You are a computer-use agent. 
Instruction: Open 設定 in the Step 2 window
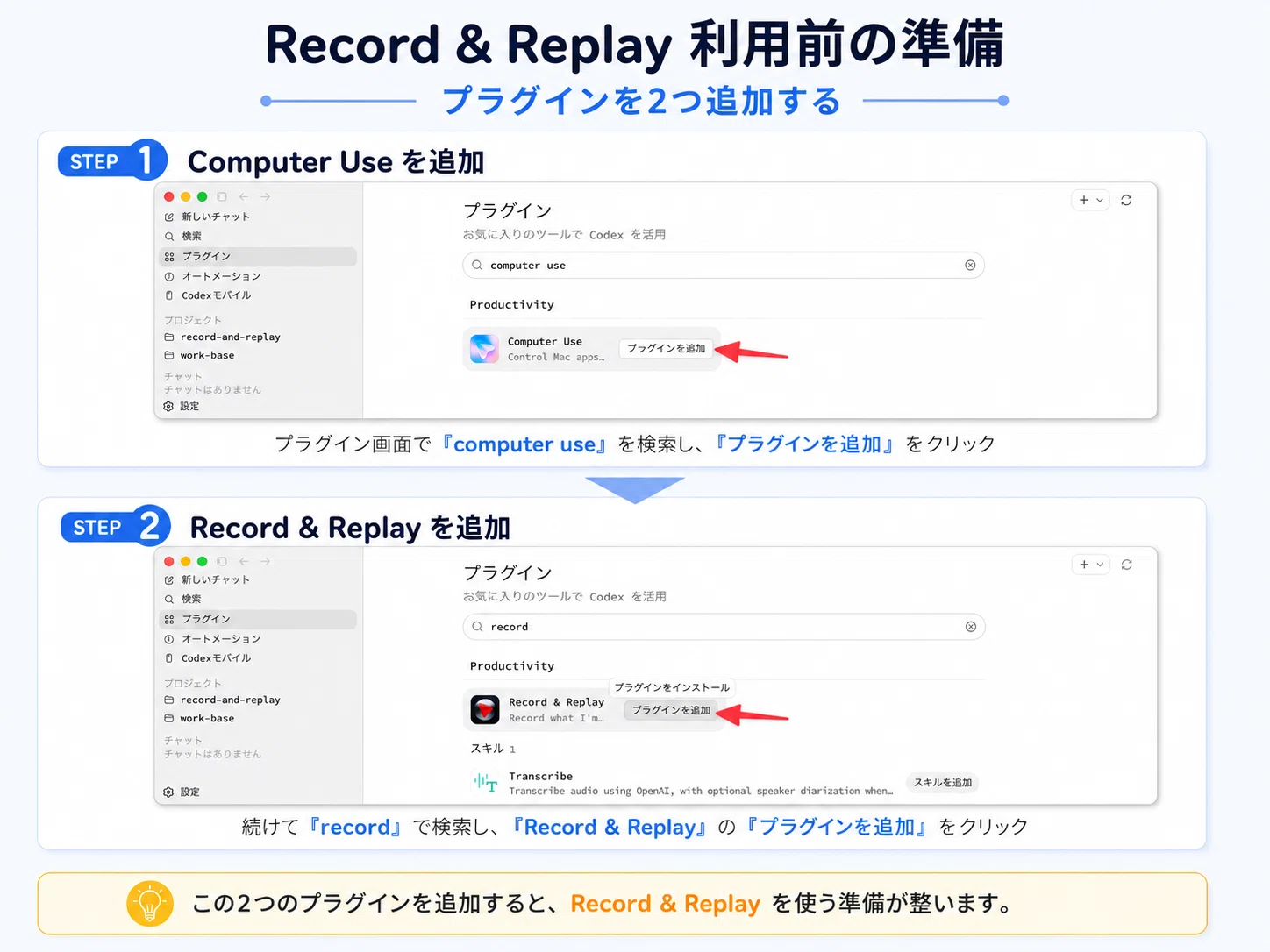tap(182, 792)
